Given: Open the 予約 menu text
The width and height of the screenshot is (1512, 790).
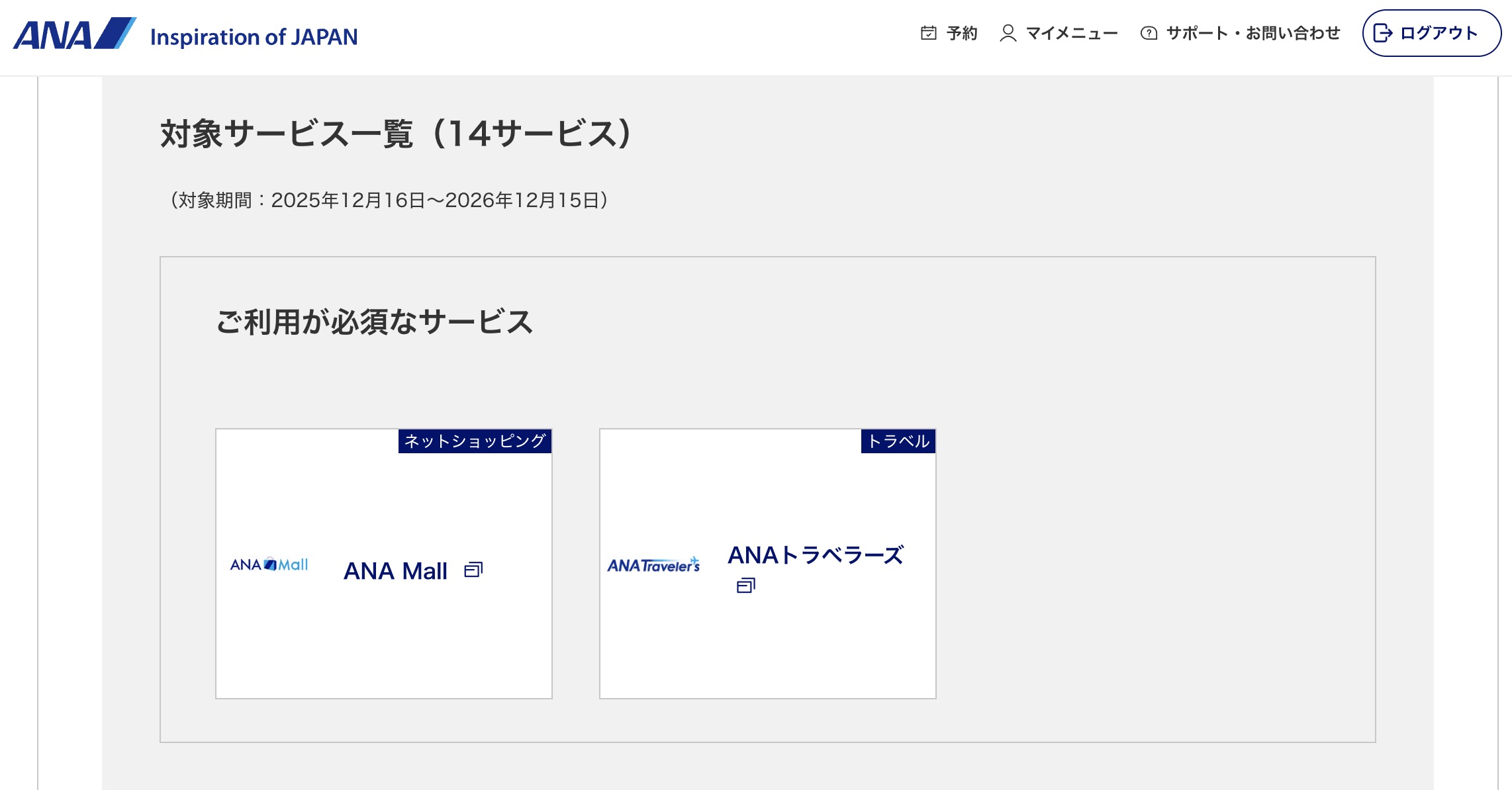Looking at the screenshot, I should click(x=962, y=33).
